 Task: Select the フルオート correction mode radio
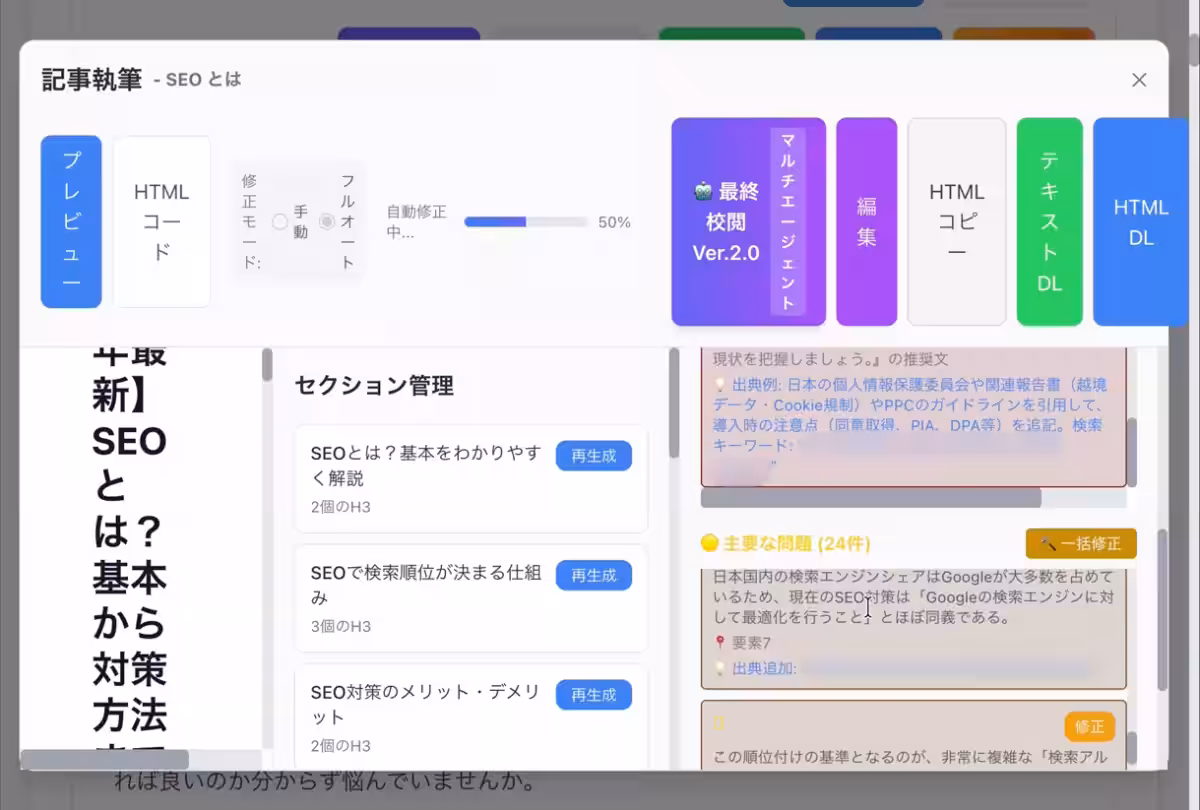(327, 222)
